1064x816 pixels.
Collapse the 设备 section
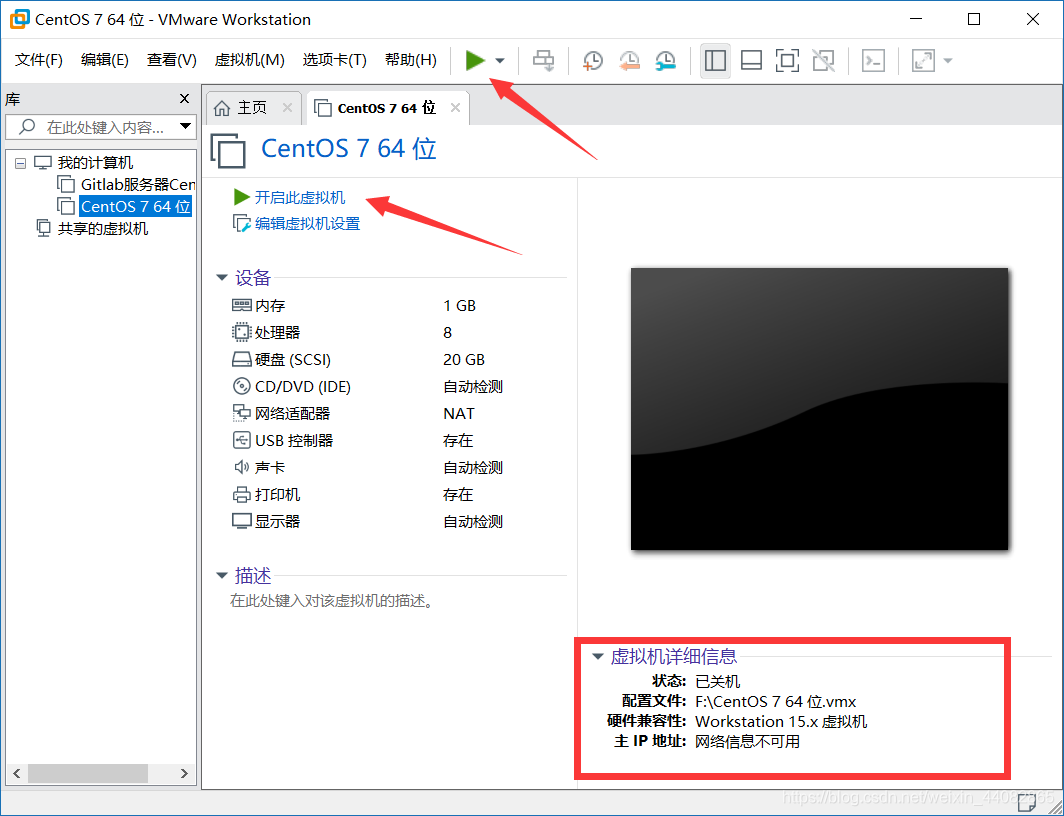[221, 277]
